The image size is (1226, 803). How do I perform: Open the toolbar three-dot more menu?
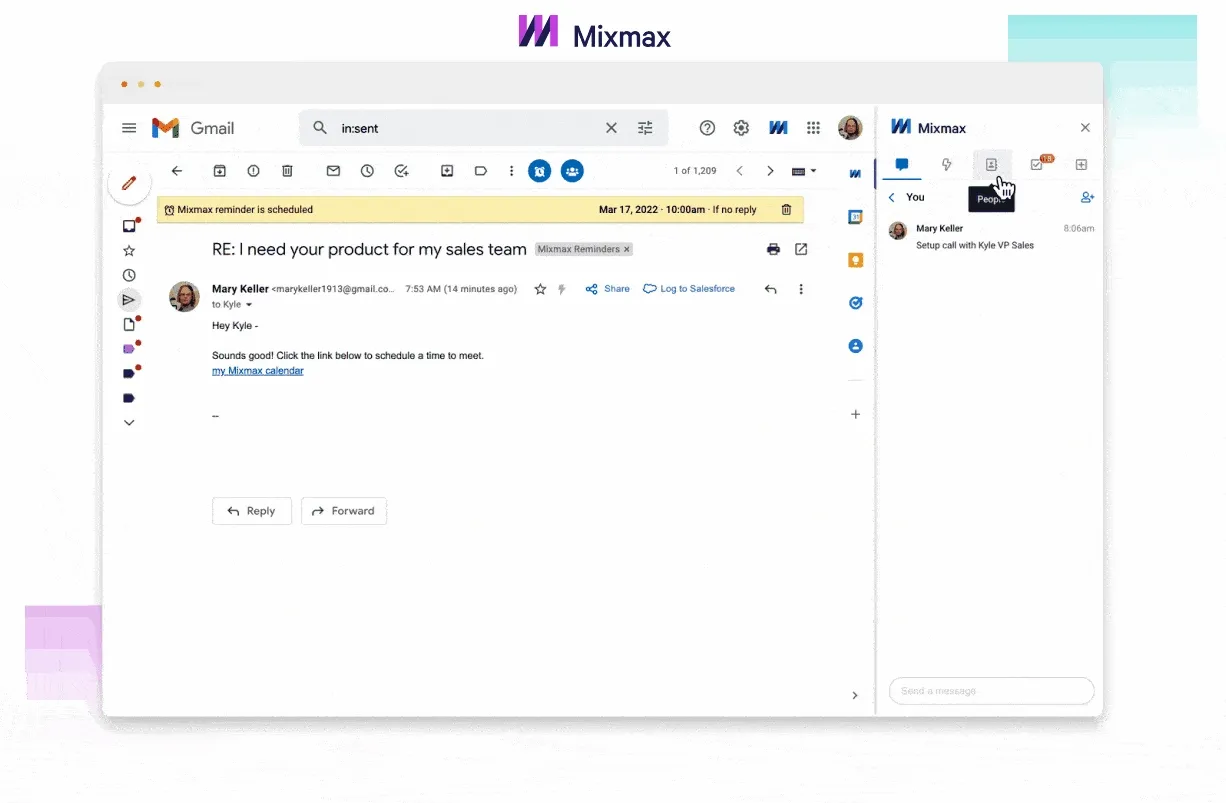pyautogui.click(x=512, y=171)
